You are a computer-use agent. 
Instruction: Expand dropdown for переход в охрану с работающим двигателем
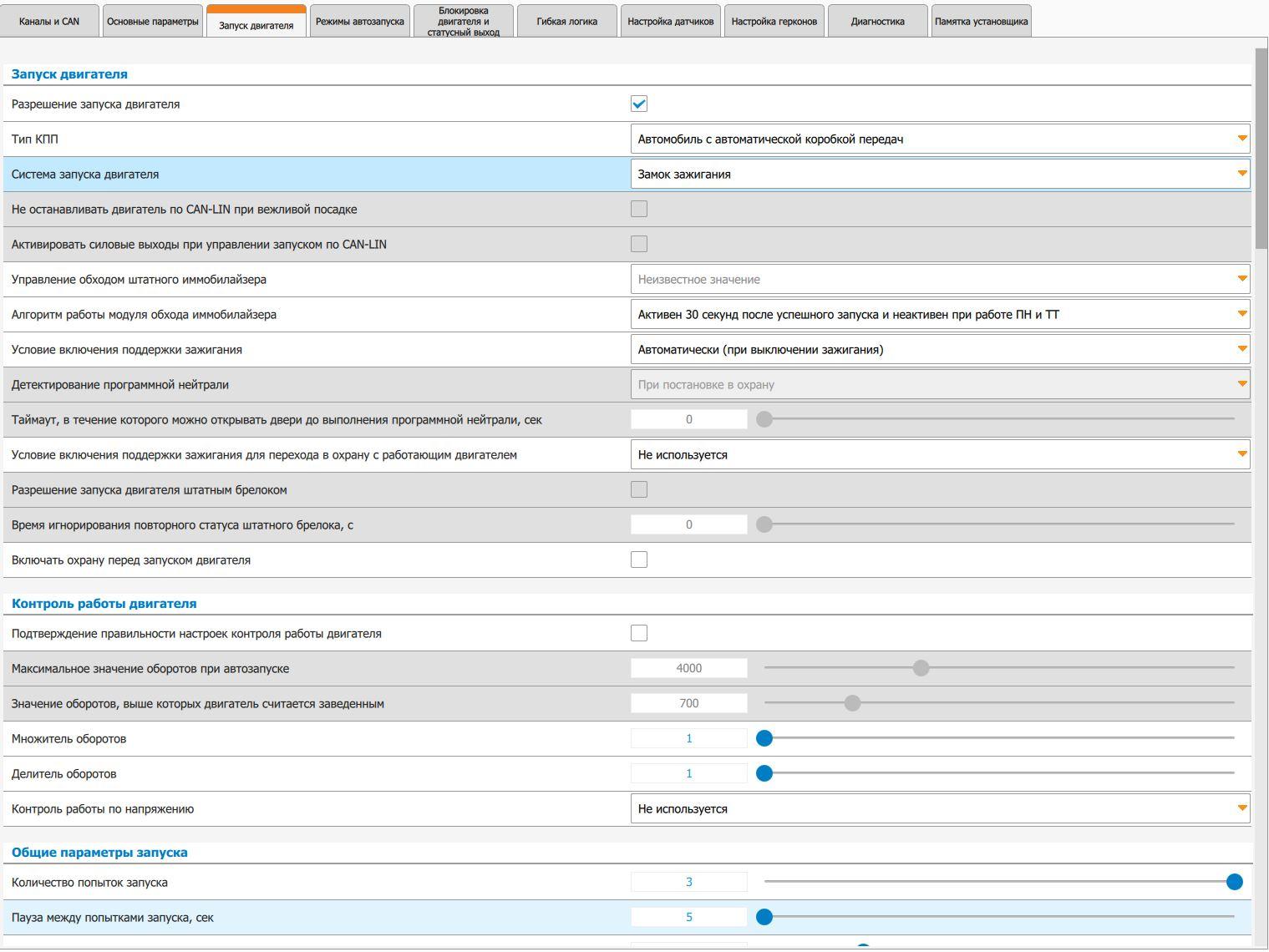coord(940,454)
